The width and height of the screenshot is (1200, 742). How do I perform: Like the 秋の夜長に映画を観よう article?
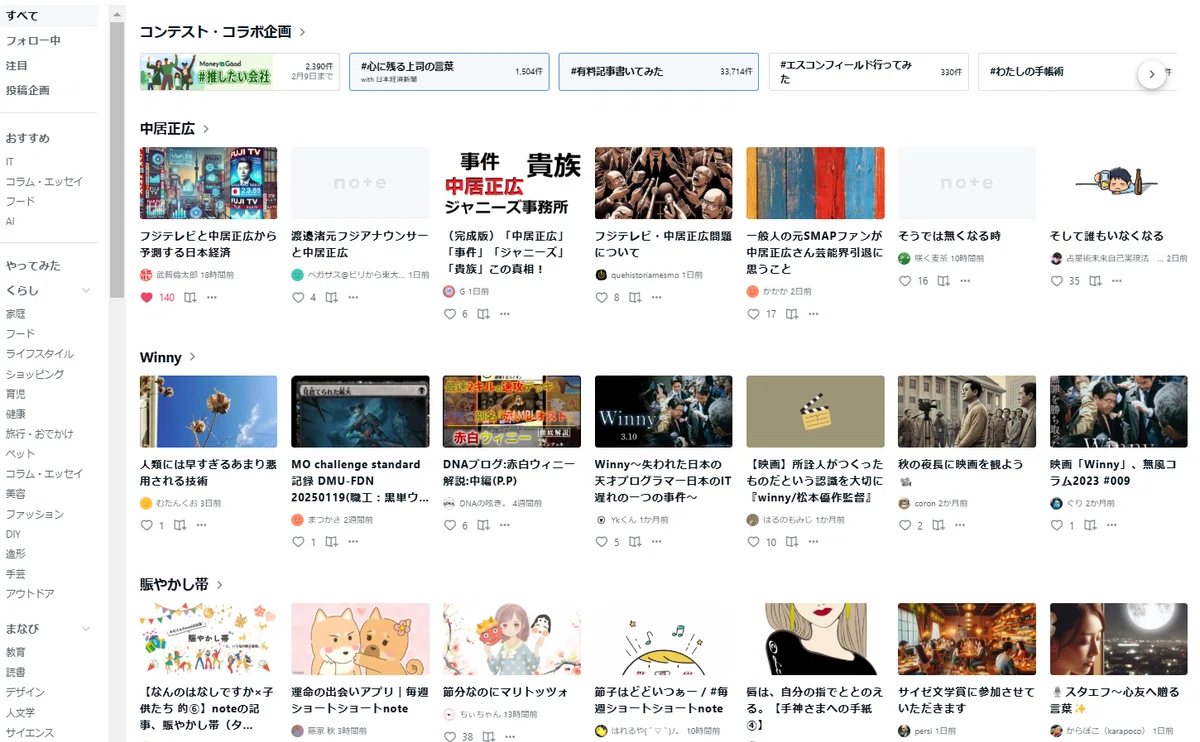pos(905,525)
